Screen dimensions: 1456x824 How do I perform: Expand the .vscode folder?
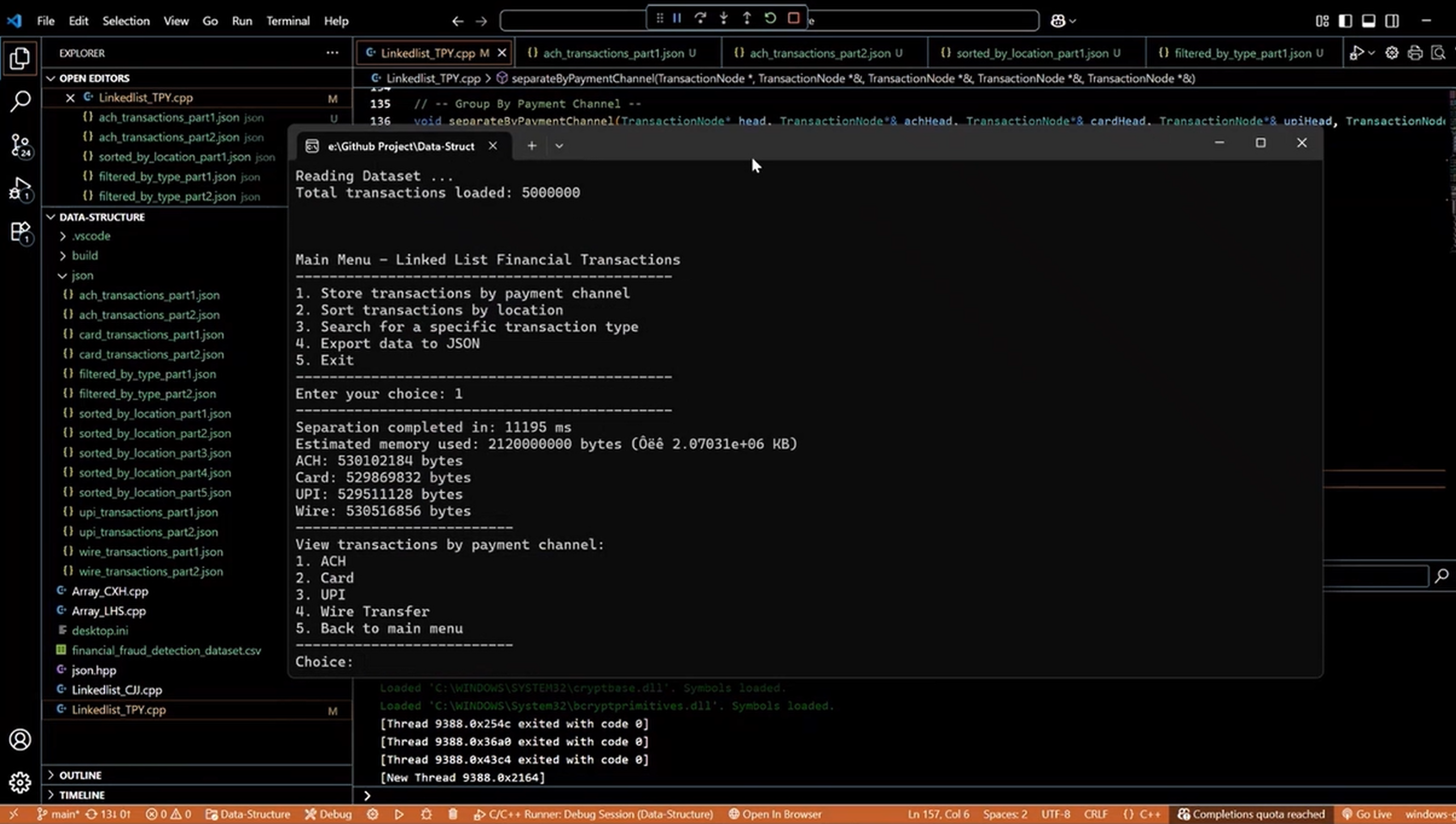[91, 236]
